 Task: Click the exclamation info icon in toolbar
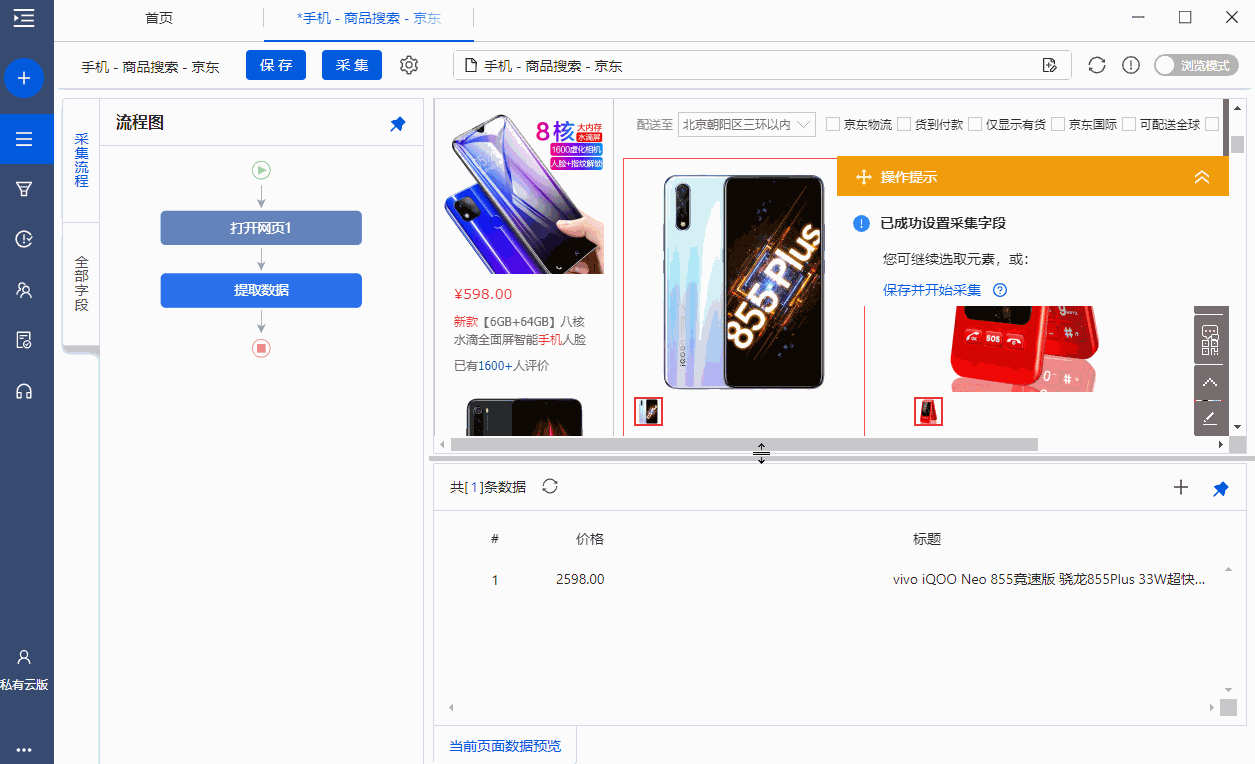[1131, 65]
